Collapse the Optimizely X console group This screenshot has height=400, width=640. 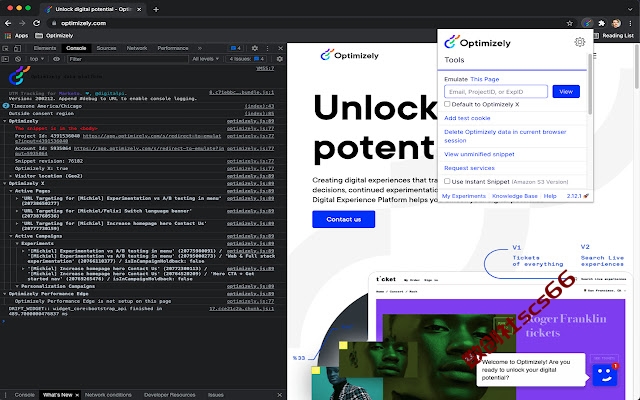click(5, 183)
